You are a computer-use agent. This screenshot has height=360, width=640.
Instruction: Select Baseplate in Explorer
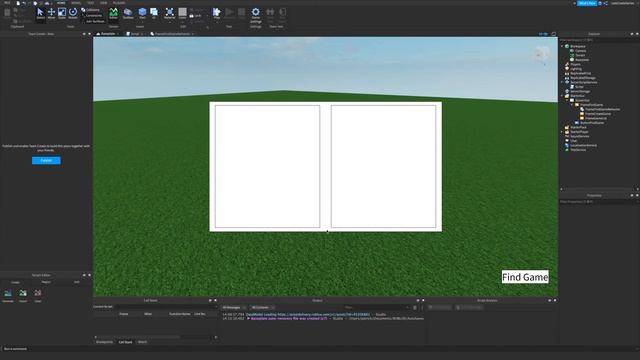[x=582, y=60]
